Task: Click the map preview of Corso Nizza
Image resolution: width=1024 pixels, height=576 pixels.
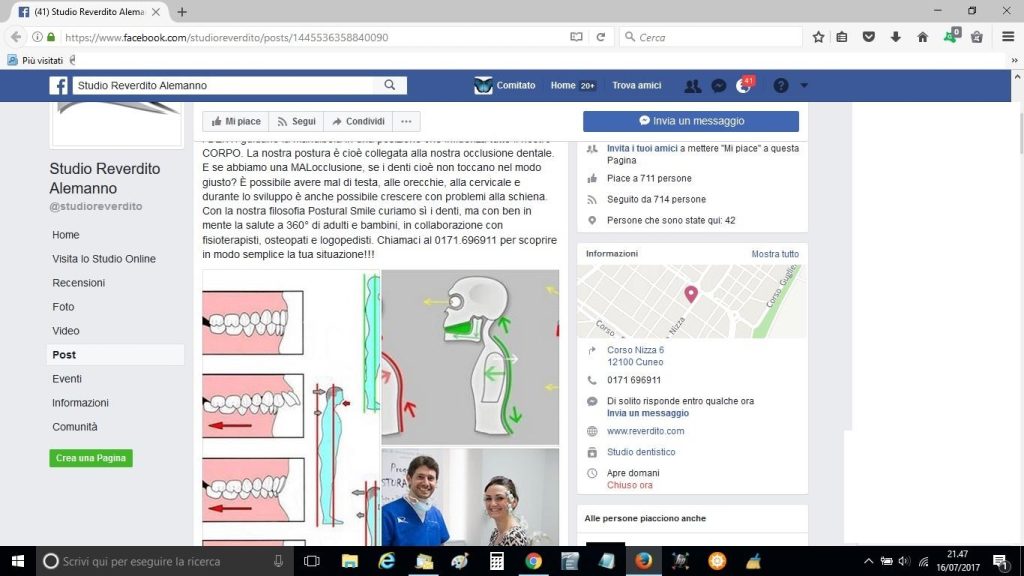Action: click(692, 300)
